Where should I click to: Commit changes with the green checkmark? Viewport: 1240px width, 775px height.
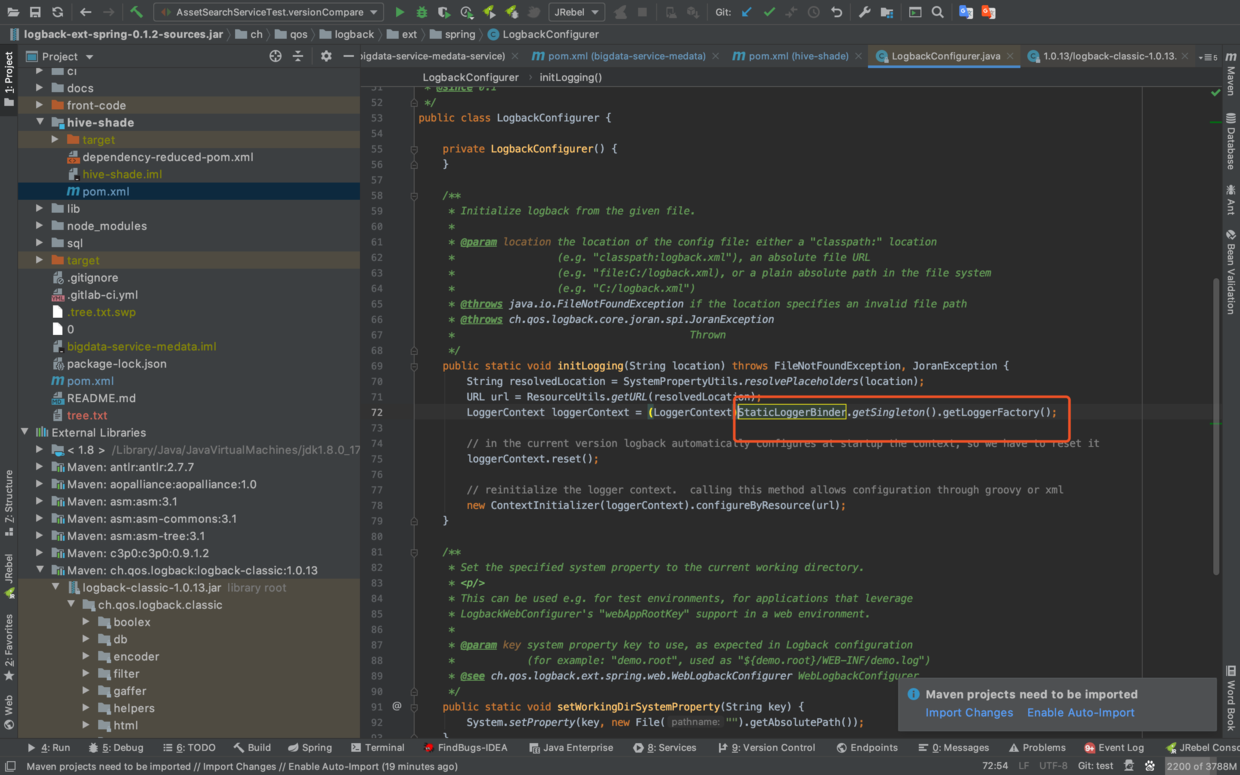click(x=769, y=12)
